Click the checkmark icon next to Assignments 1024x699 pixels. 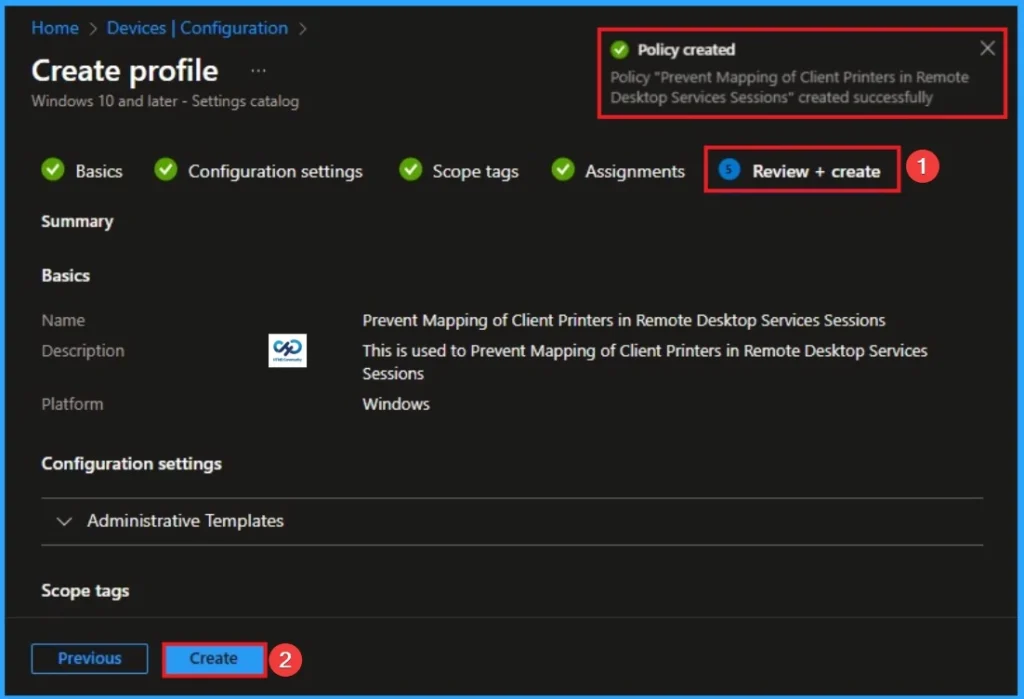tap(561, 170)
